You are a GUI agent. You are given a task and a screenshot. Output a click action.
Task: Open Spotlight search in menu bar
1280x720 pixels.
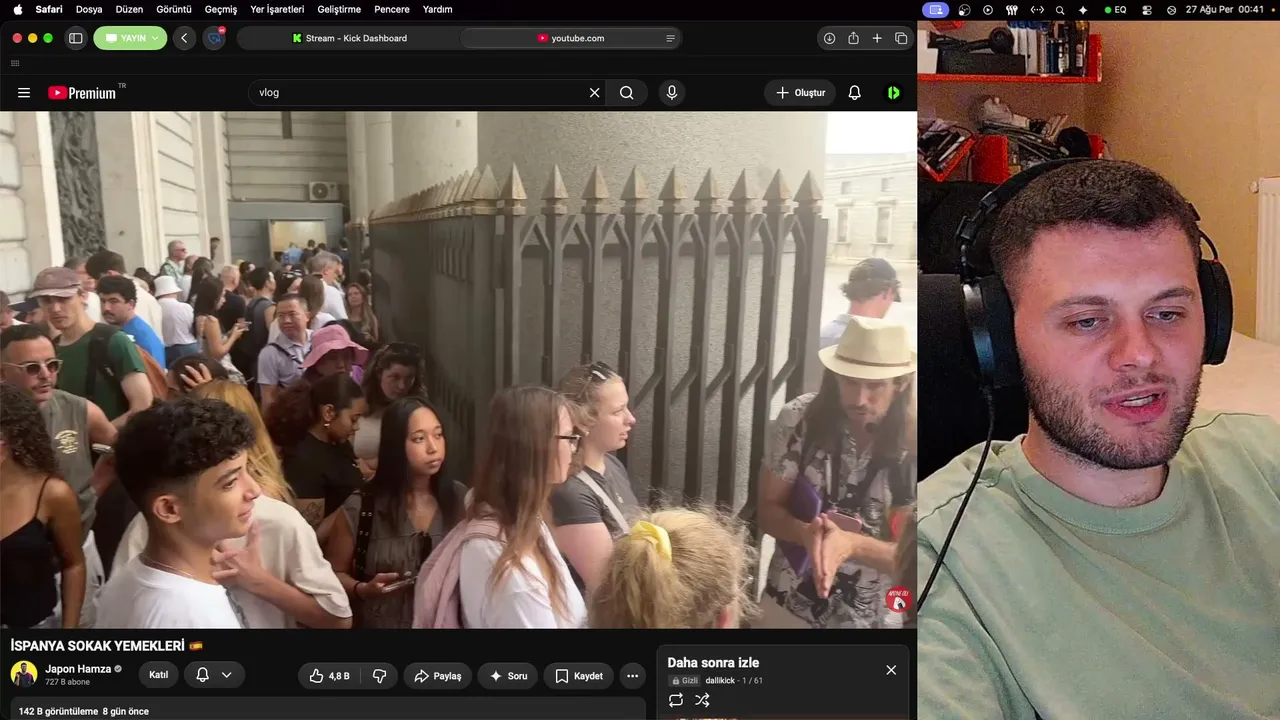tap(1060, 9)
